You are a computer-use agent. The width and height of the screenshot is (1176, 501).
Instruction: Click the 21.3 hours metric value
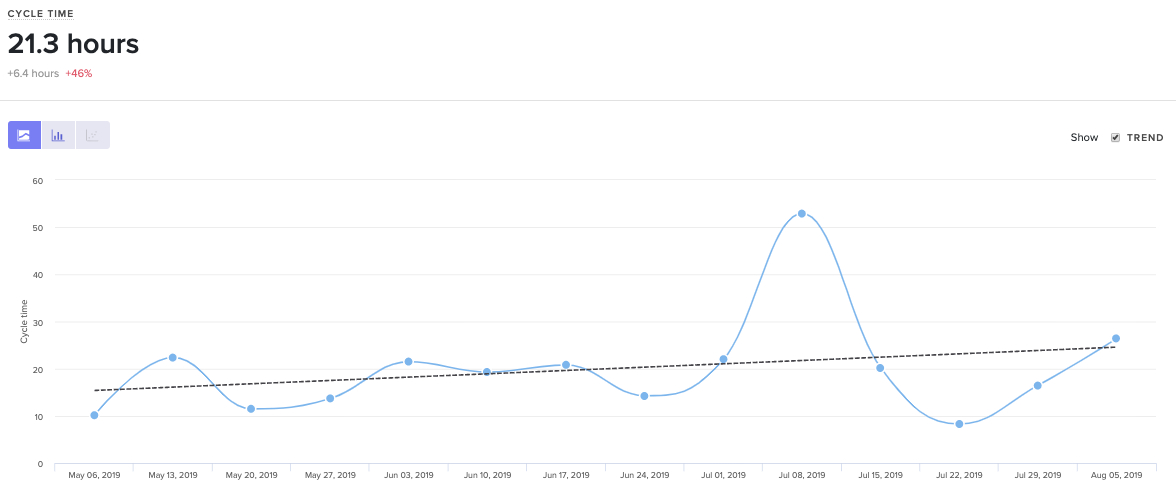pyautogui.click(x=73, y=44)
